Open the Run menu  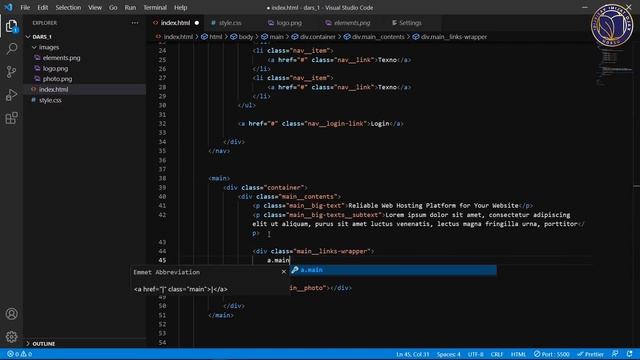point(130,7)
